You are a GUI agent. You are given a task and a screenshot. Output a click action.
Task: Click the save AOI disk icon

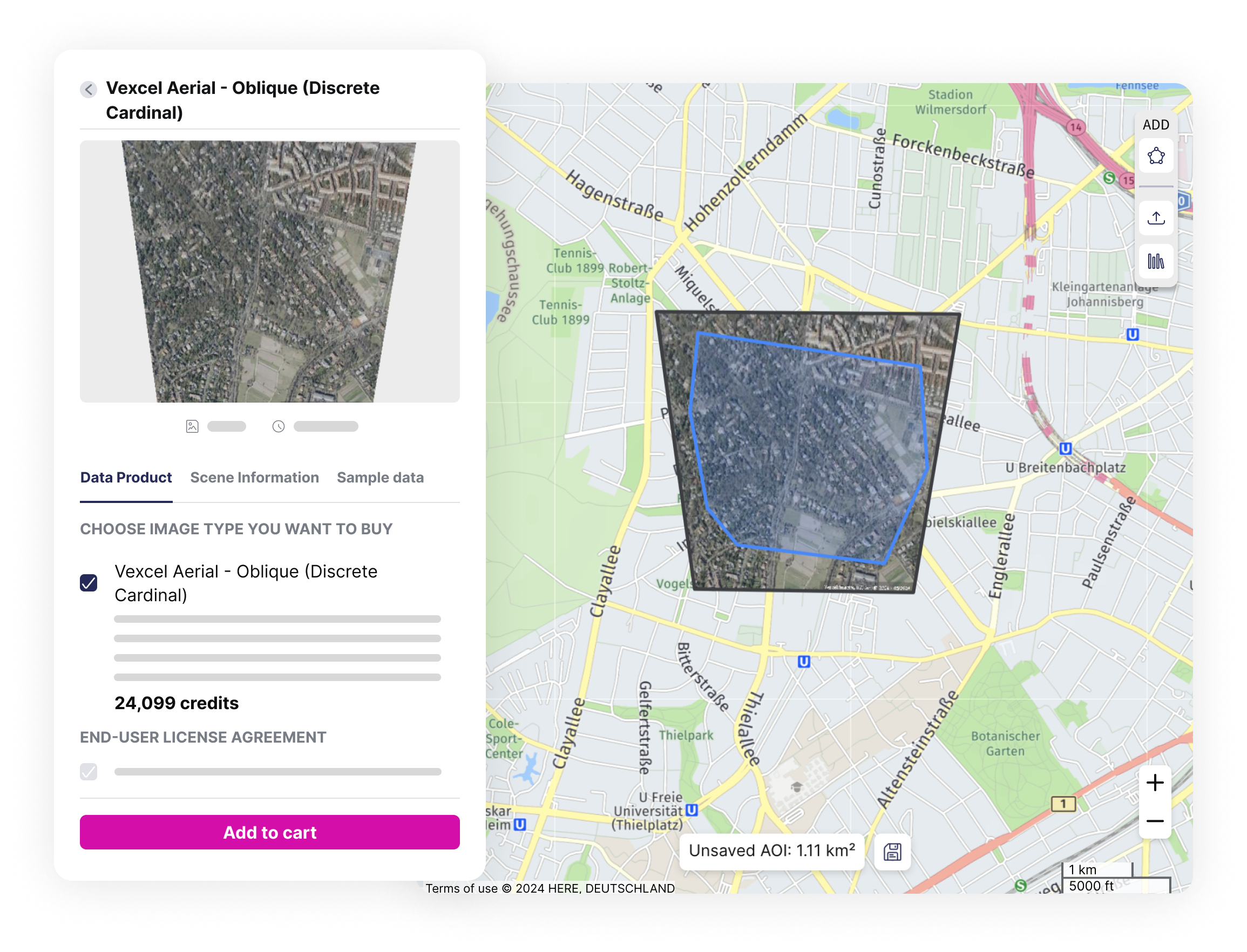pos(894,851)
